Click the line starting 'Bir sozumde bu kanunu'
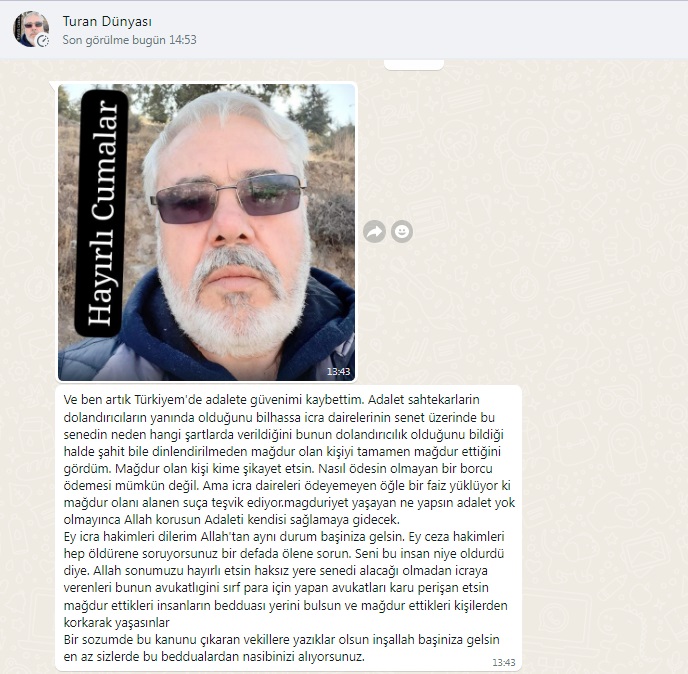 pos(281,639)
